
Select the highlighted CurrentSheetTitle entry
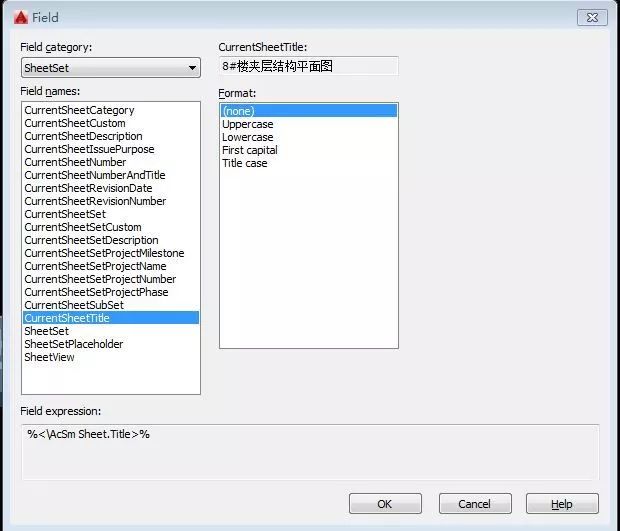tap(67, 318)
